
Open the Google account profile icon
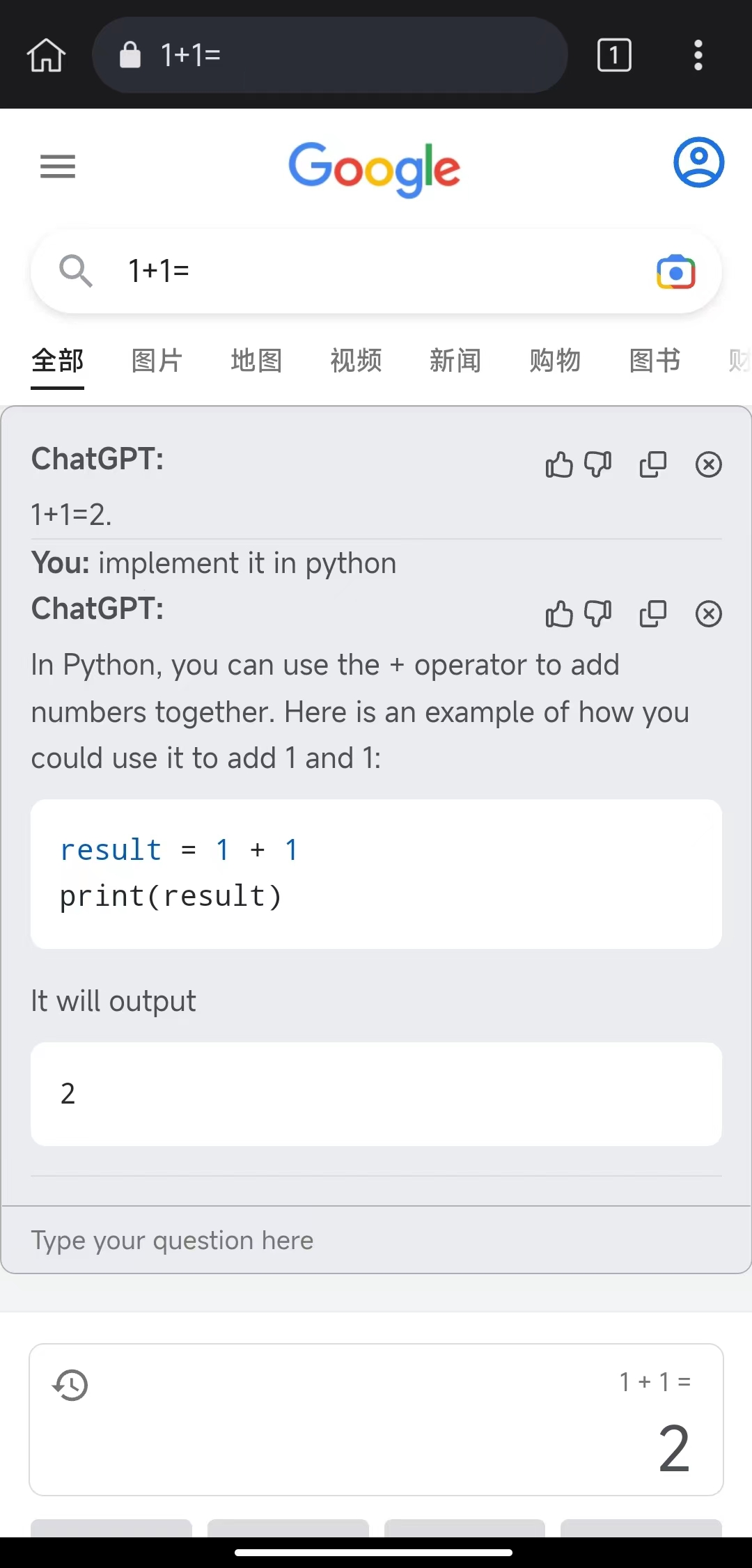pos(698,162)
